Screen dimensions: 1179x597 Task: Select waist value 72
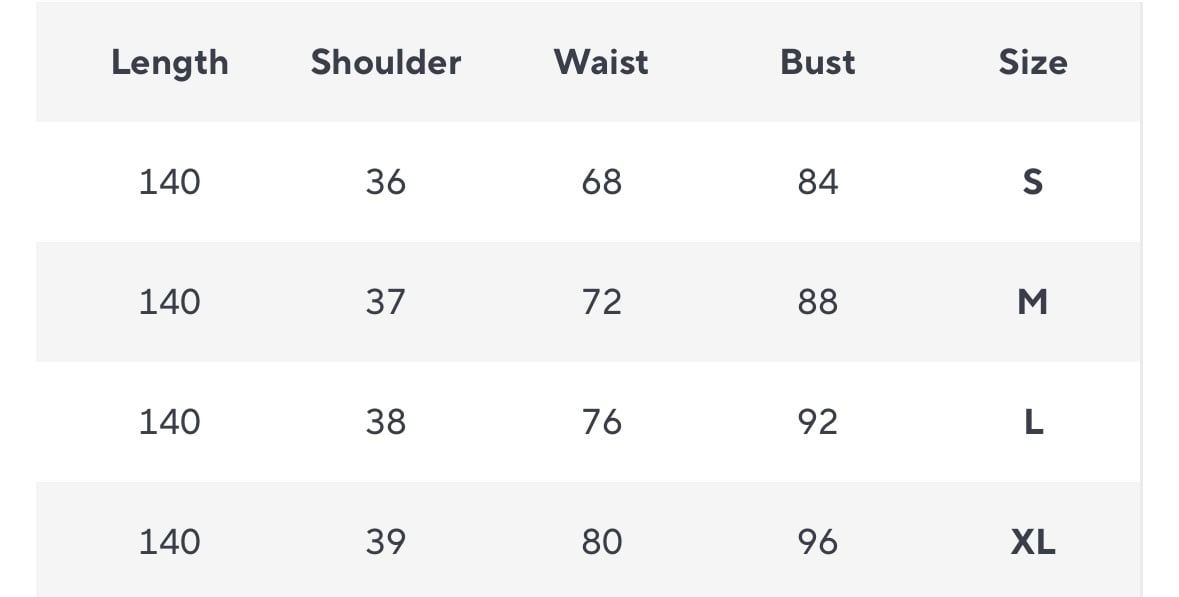click(601, 302)
